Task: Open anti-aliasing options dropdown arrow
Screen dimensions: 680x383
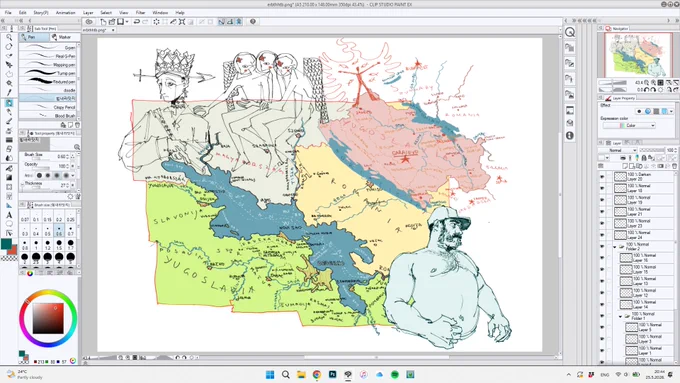Action: click(72, 176)
